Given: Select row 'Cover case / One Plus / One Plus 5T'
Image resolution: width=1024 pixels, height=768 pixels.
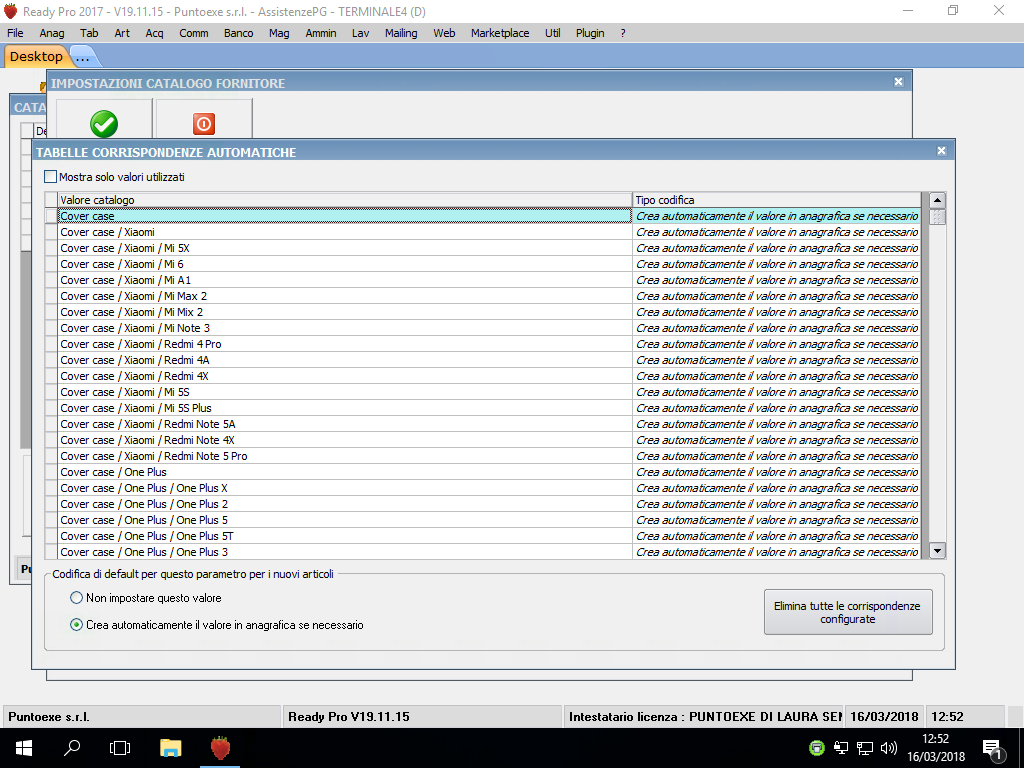Looking at the screenshot, I should 345,536.
